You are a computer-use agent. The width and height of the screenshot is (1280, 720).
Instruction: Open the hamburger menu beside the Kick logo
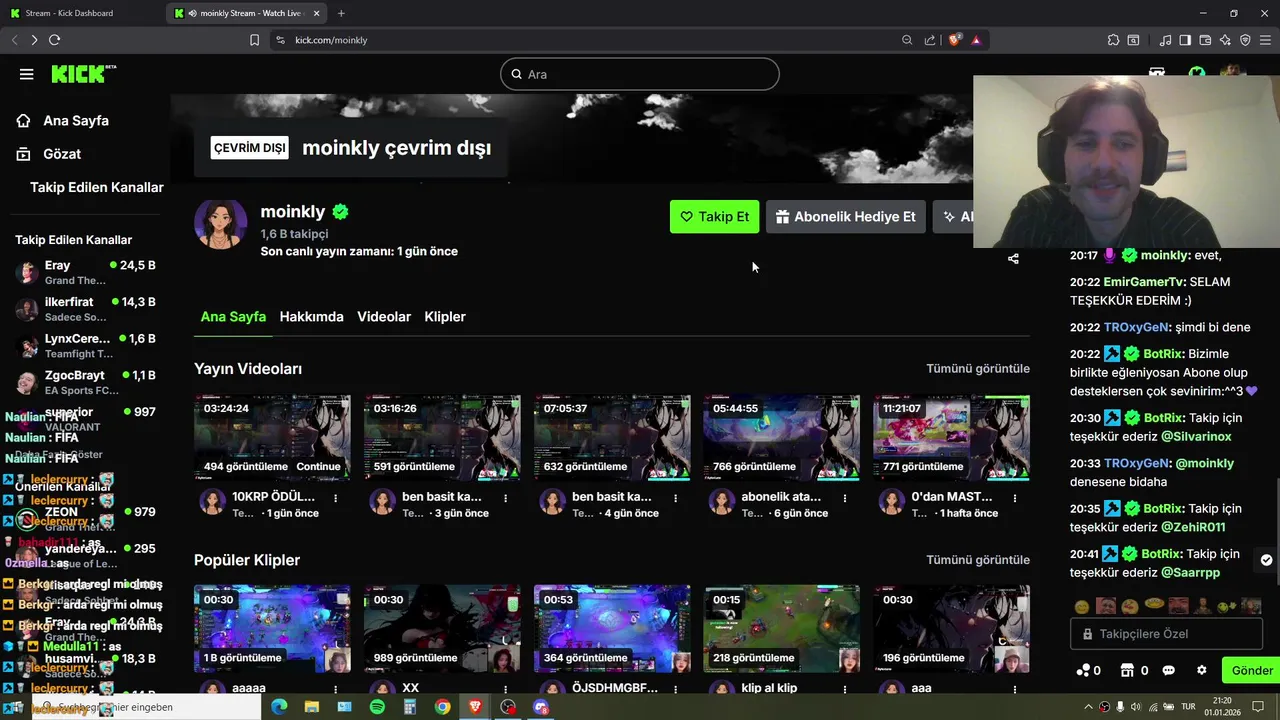click(27, 74)
